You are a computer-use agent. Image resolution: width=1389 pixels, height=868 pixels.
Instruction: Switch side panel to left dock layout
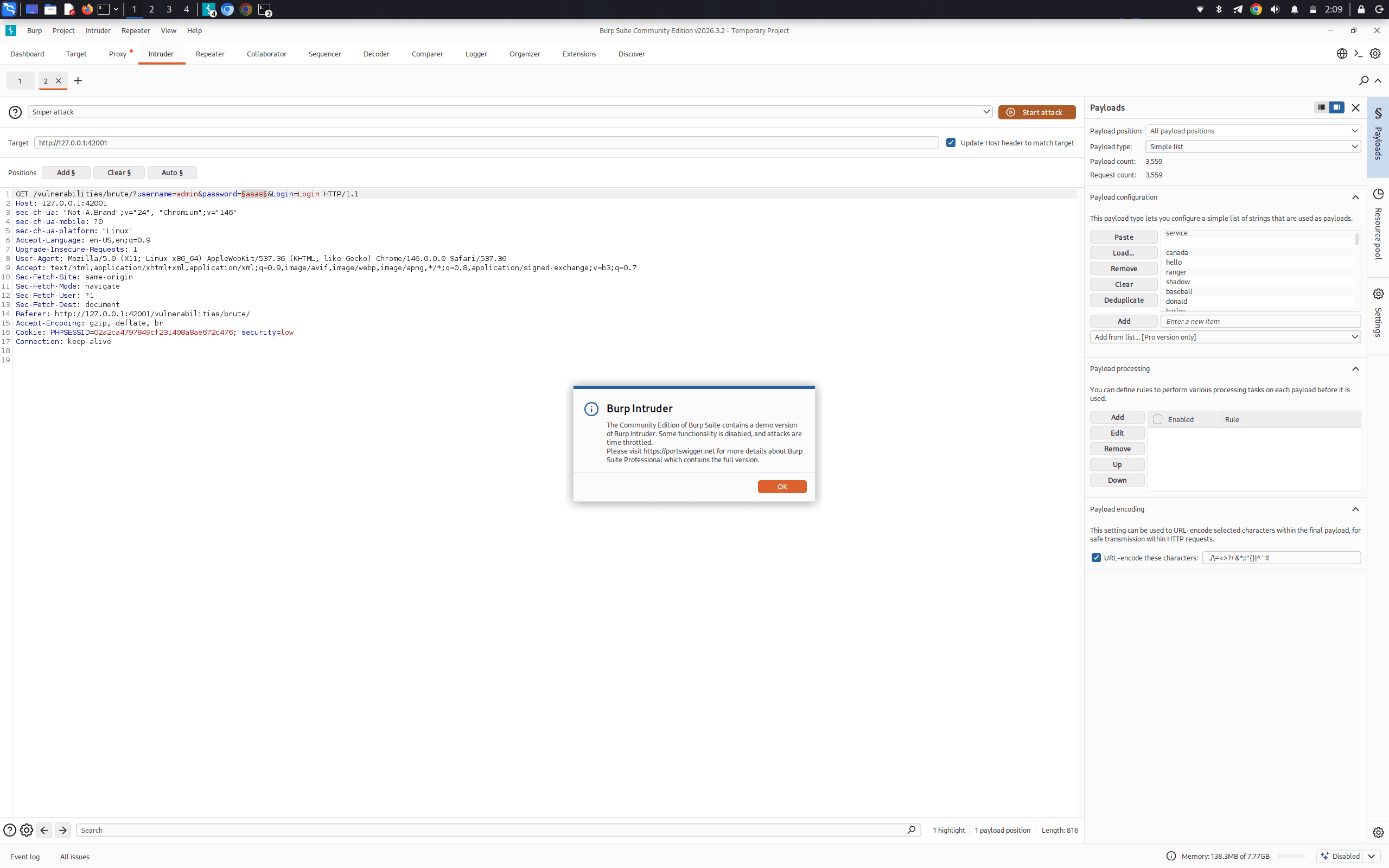1321,107
